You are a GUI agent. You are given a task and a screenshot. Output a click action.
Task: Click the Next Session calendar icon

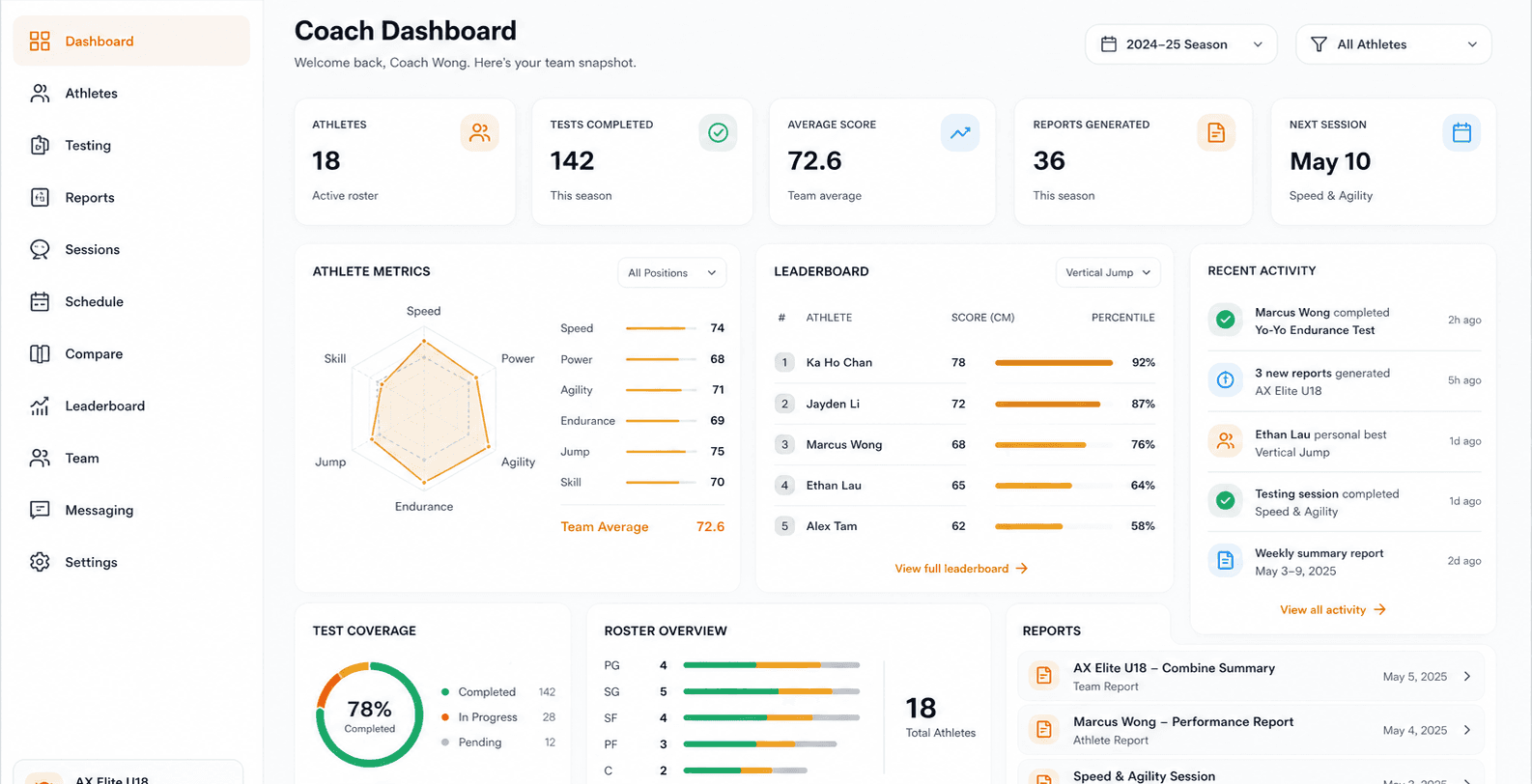[1461, 132]
